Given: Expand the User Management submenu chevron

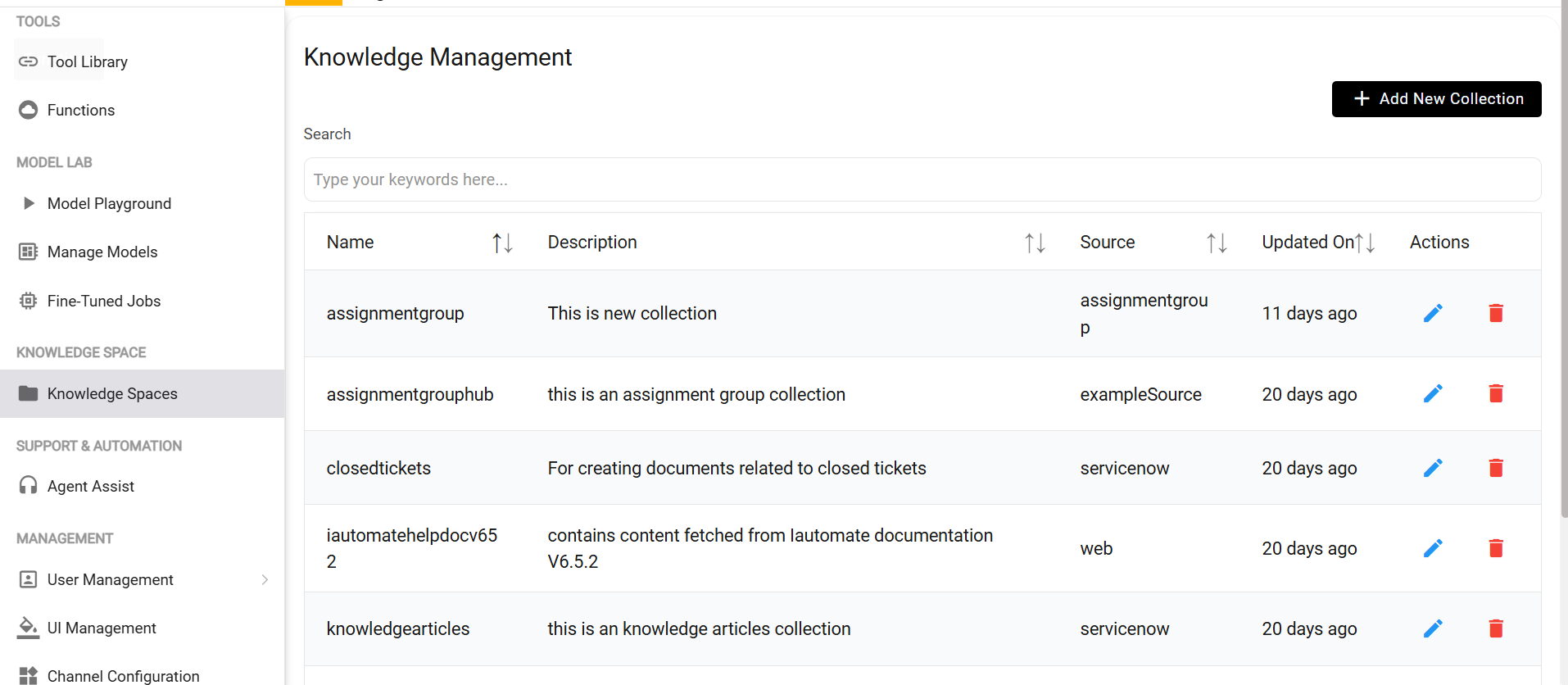Looking at the screenshot, I should coord(265,580).
